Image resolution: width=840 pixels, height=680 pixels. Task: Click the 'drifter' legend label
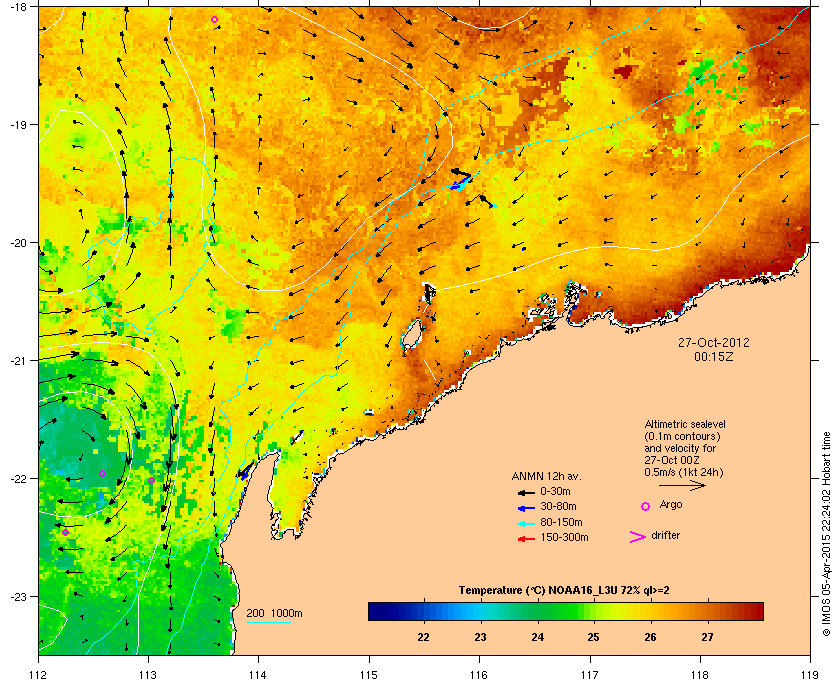665,535
